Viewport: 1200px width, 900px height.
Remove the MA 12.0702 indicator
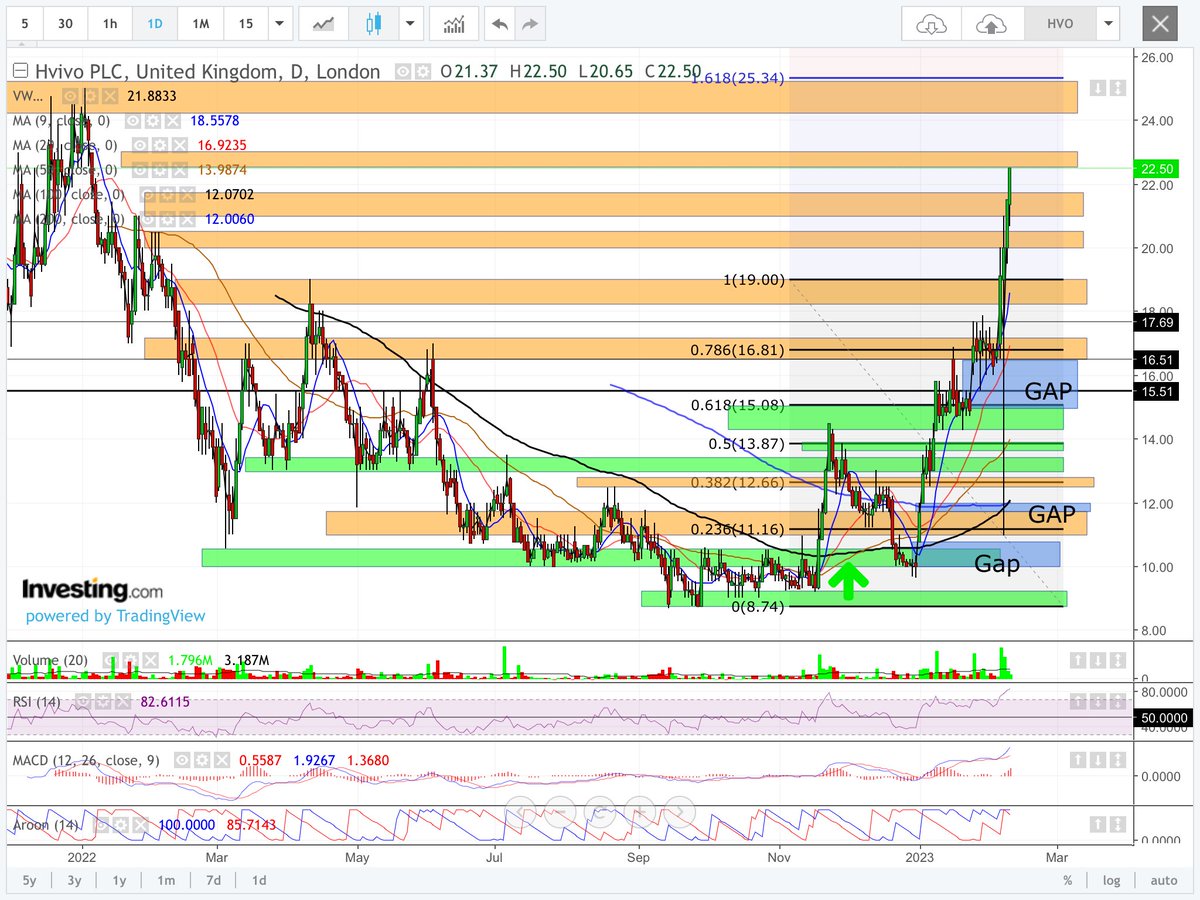[x=187, y=194]
